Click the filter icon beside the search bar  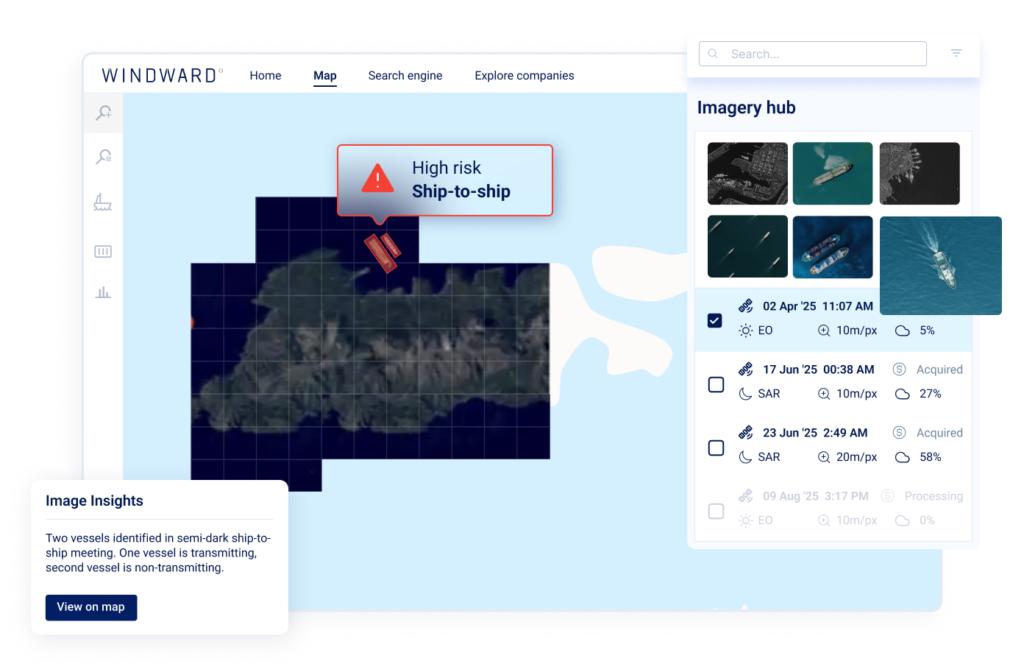point(956,53)
